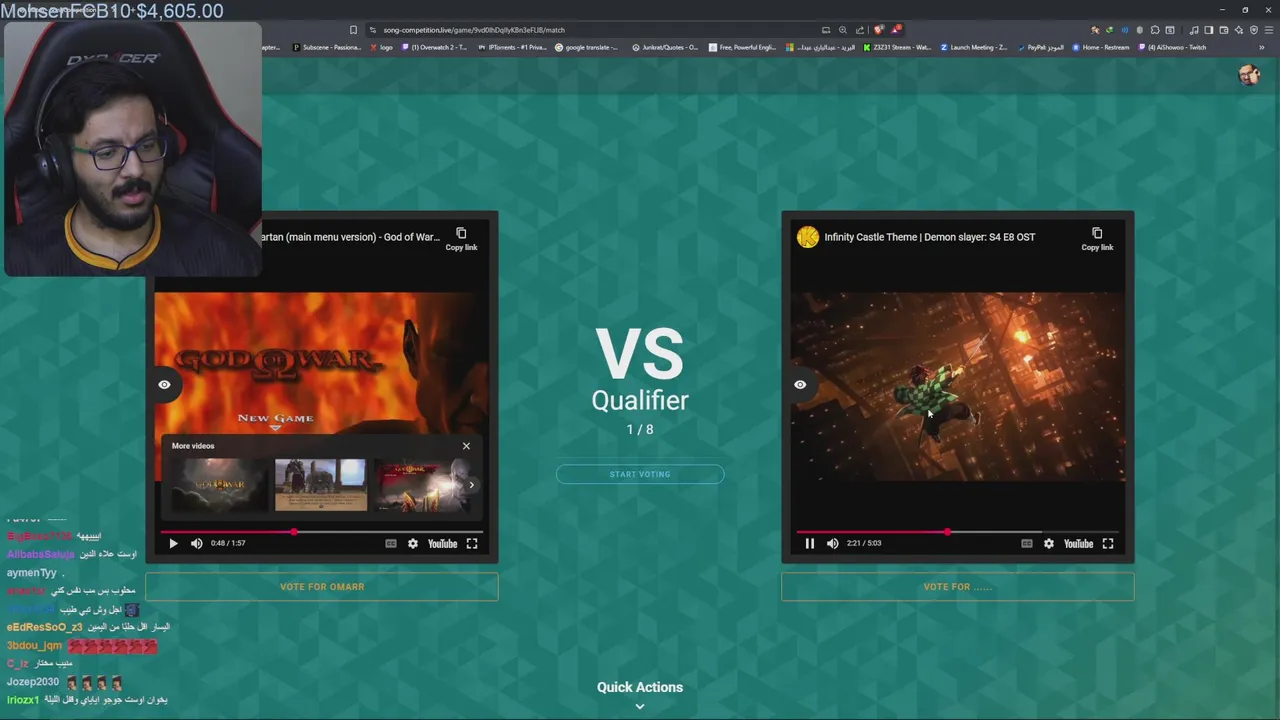Open the user profile avatar at top right
Screen dimensions: 1280x720
(x=1249, y=75)
